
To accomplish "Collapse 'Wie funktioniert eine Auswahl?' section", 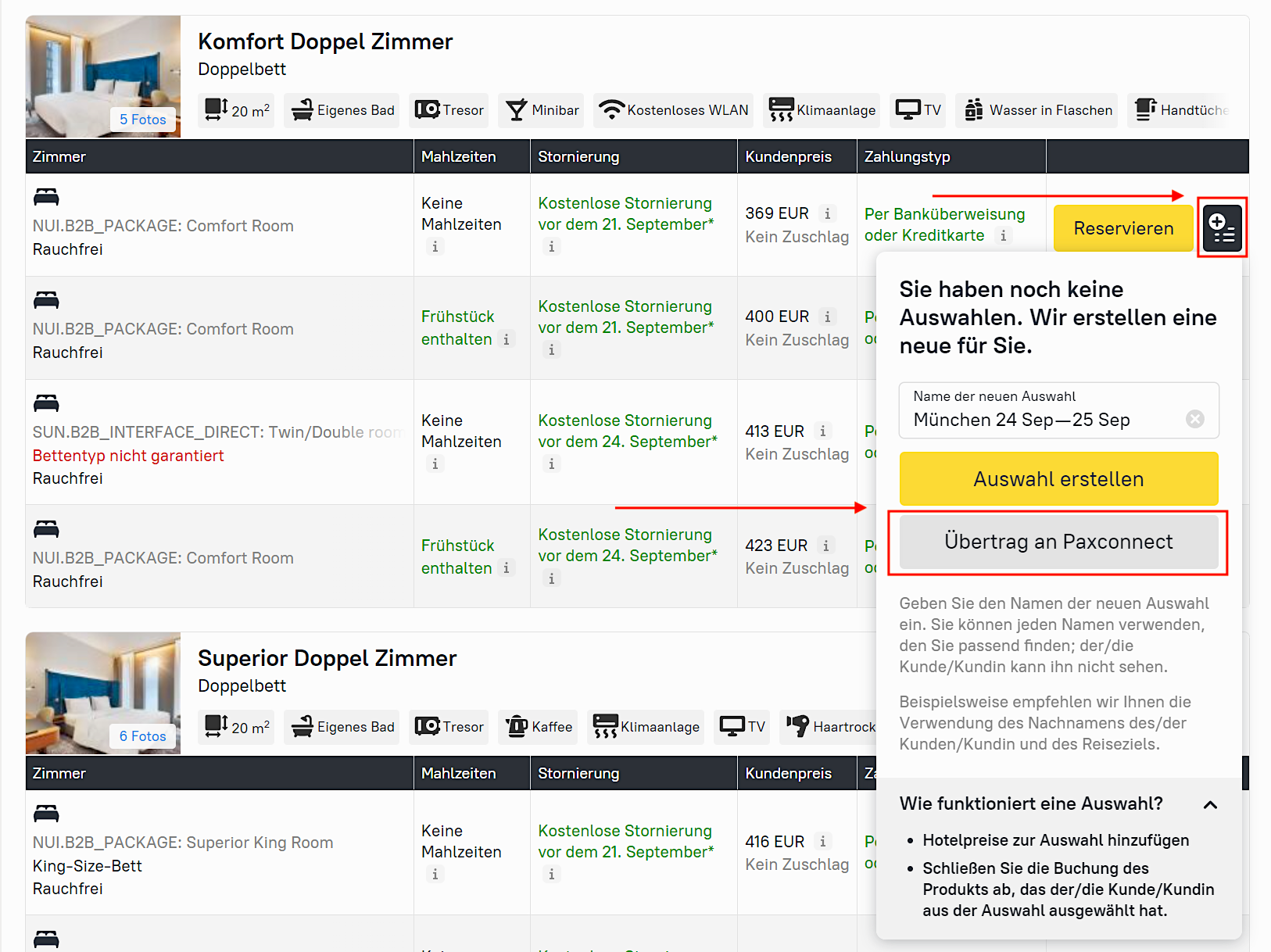I will (1210, 804).
